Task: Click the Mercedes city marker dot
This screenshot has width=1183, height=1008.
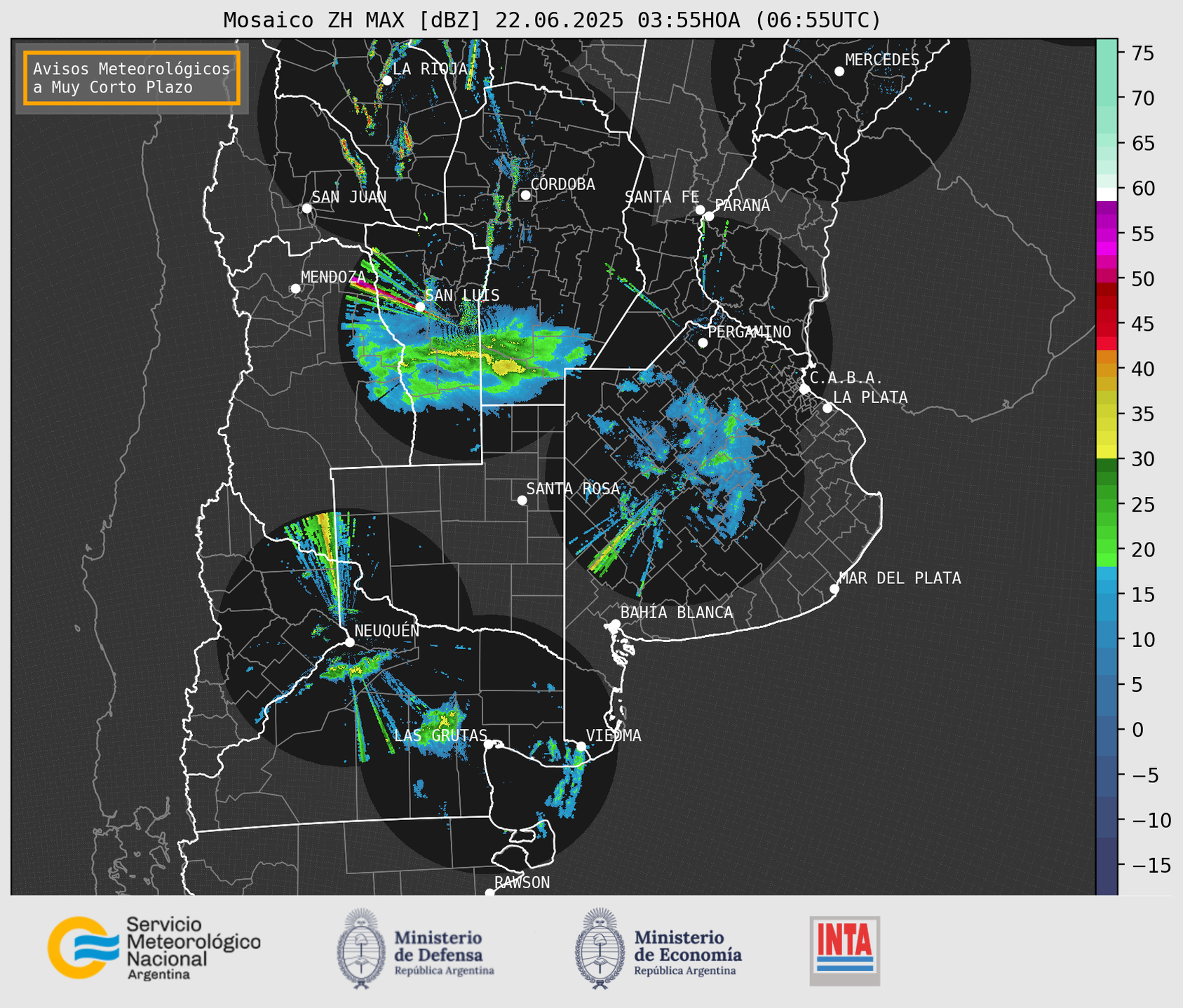Action: 839,71
